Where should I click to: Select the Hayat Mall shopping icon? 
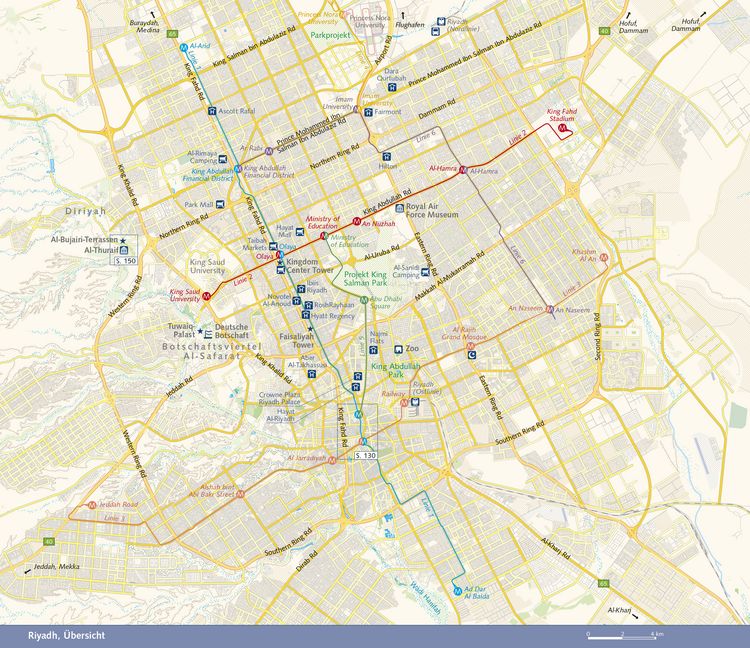(300, 232)
